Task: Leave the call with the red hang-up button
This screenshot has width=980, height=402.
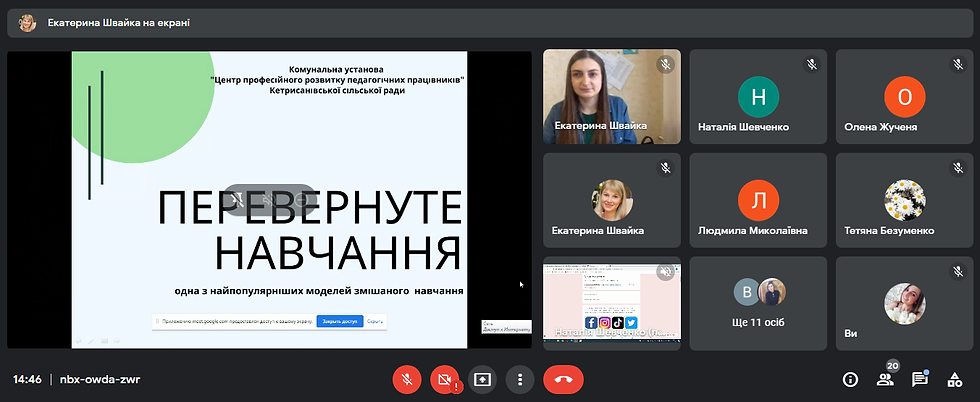Action: pos(563,379)
